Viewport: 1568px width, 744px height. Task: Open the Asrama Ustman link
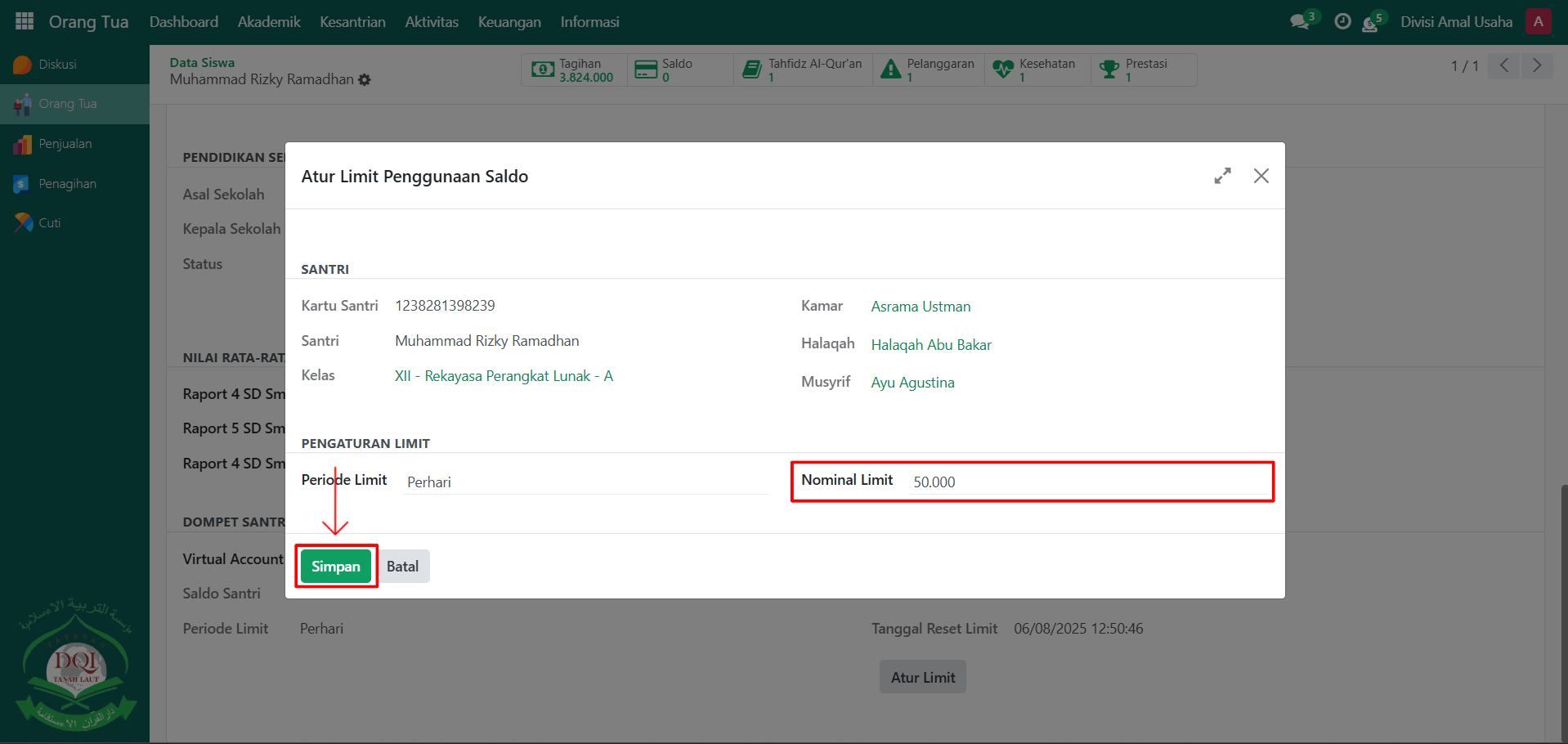point(921,307)
